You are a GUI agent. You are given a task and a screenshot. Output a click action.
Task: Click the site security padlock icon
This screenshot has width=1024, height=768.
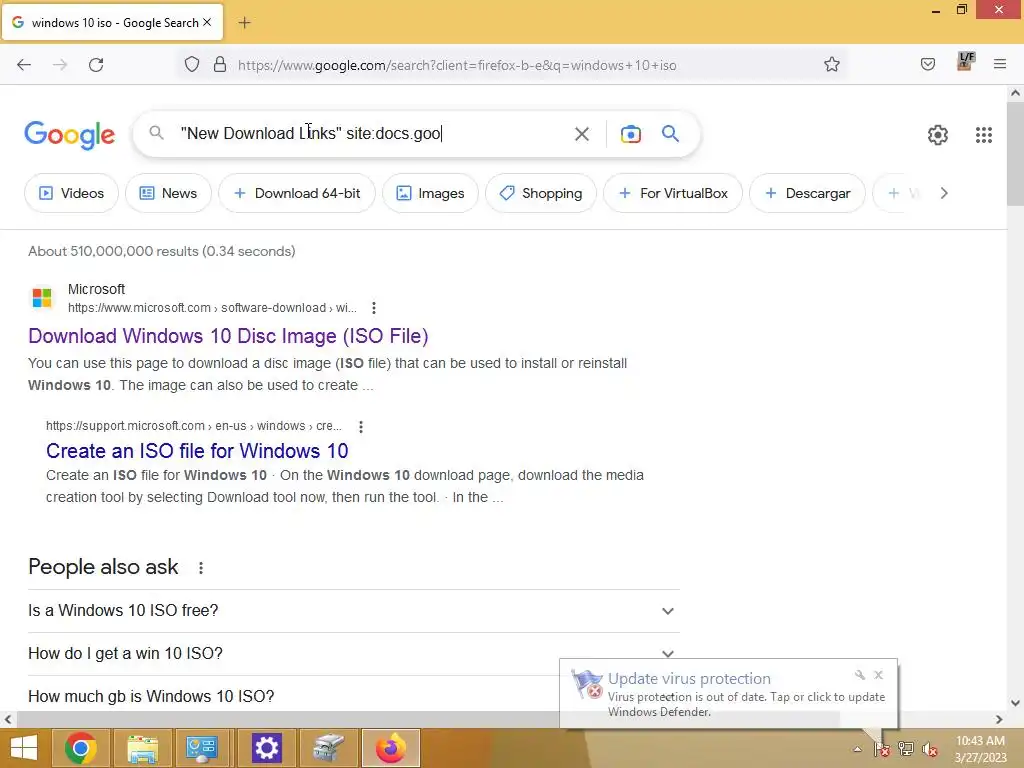220,65
